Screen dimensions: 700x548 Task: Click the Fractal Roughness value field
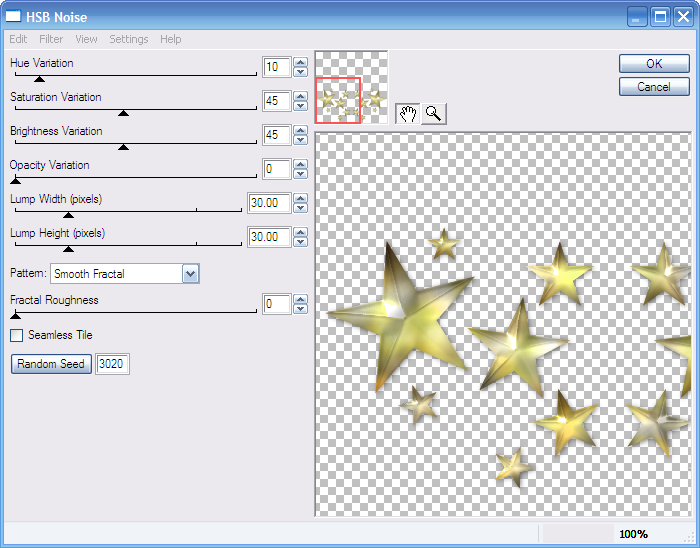277,304
